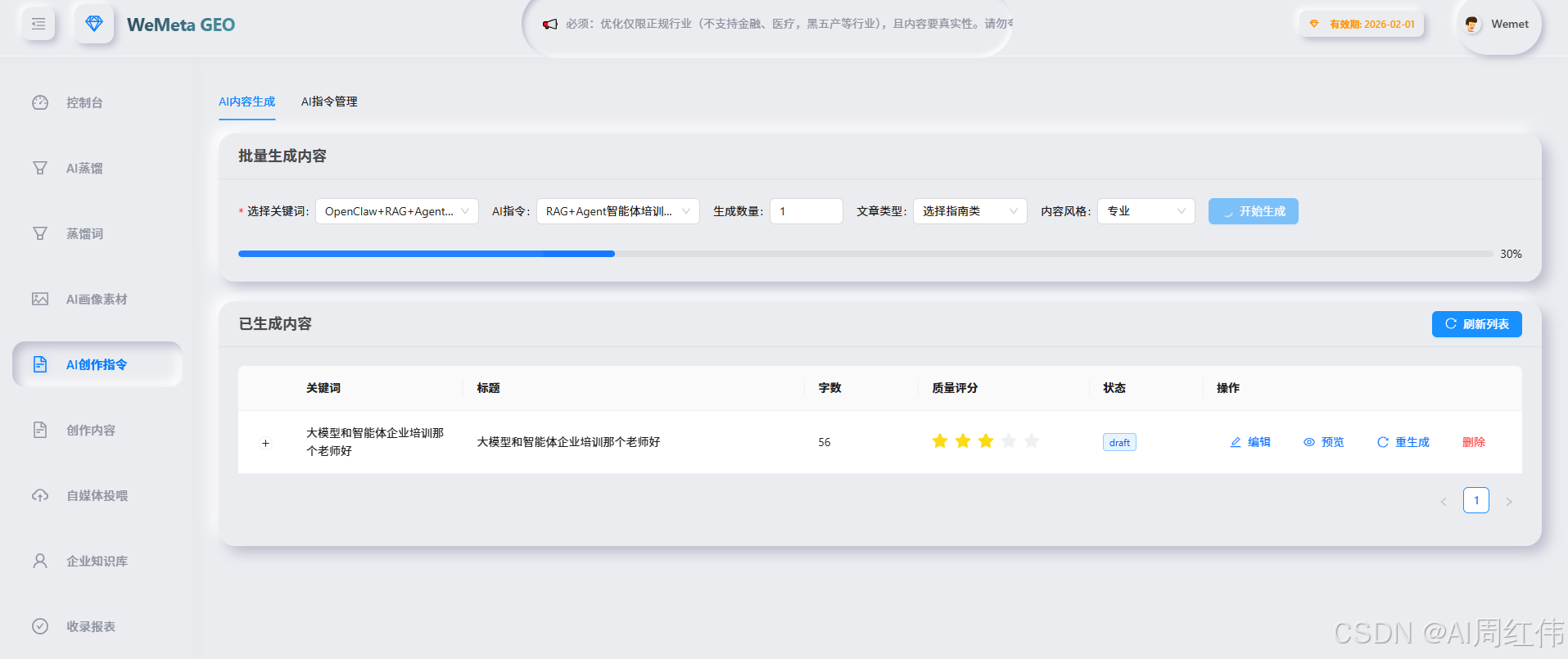This screenshot has height=659, width=1568.
Task: Click the AI蒸馏 filter icon
Action: click(40, 168)
